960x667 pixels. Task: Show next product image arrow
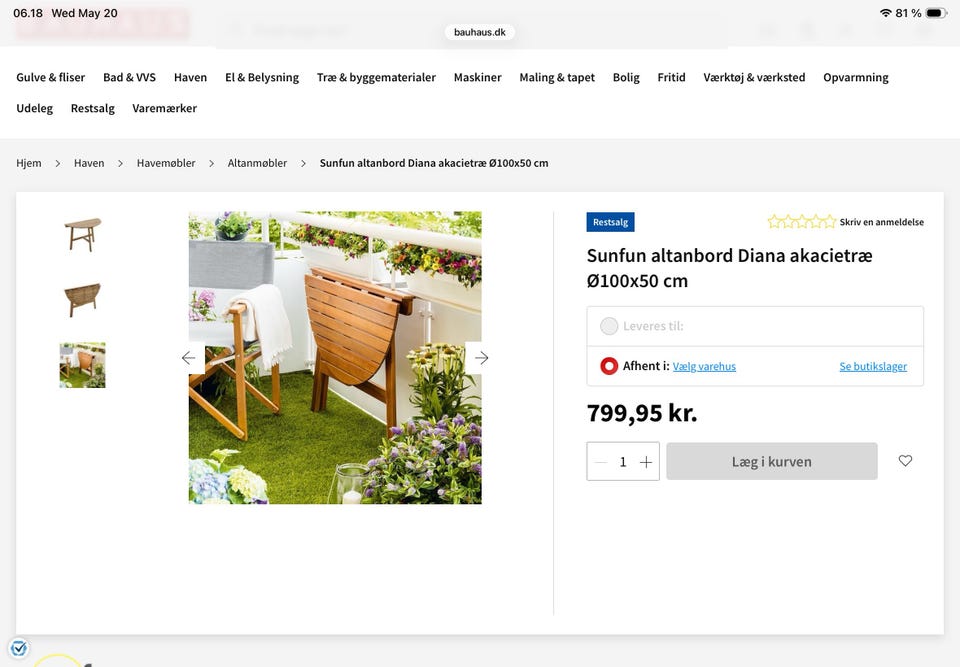click(x=482, y=358)
